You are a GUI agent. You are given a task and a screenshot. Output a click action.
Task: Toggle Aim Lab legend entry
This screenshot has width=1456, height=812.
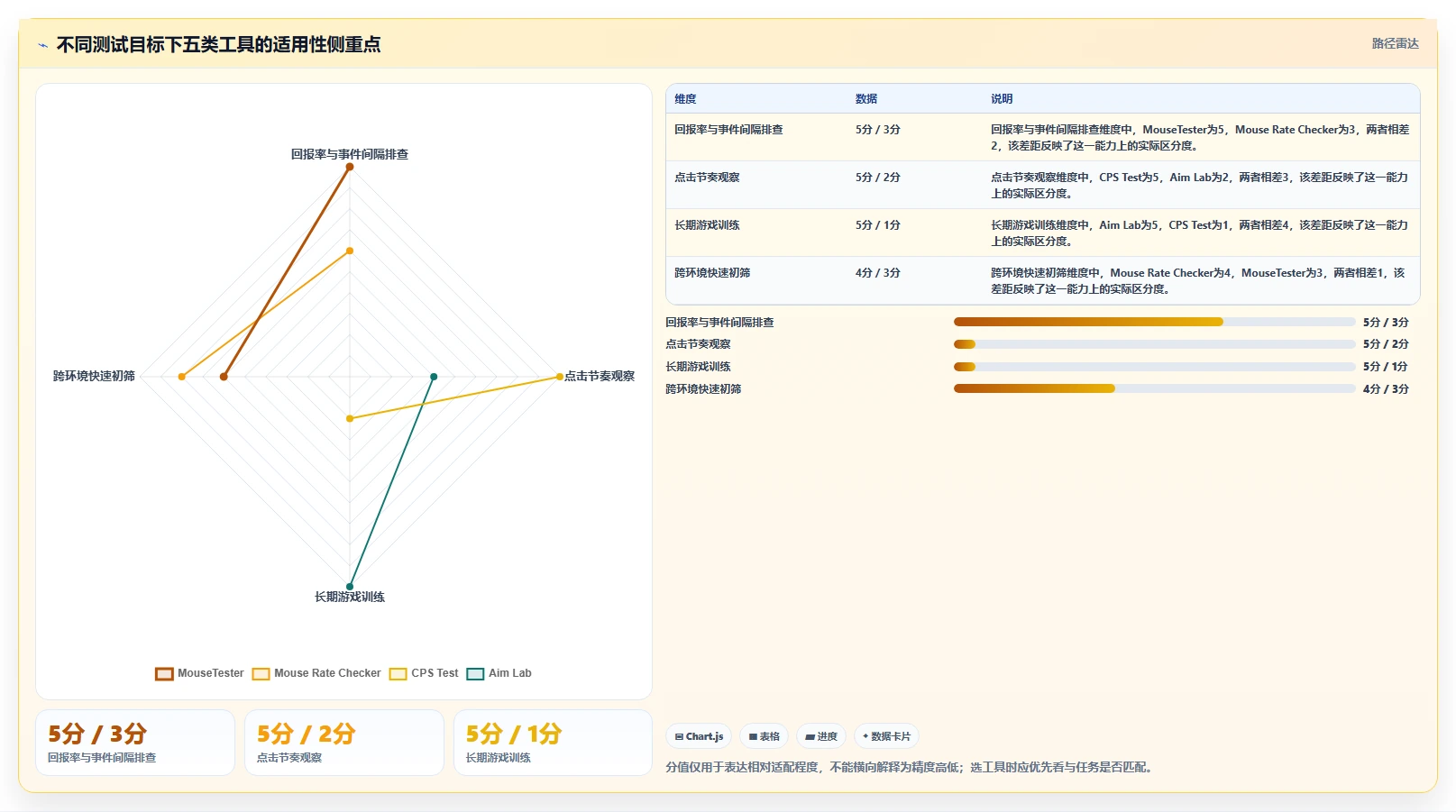click(499, 673)
